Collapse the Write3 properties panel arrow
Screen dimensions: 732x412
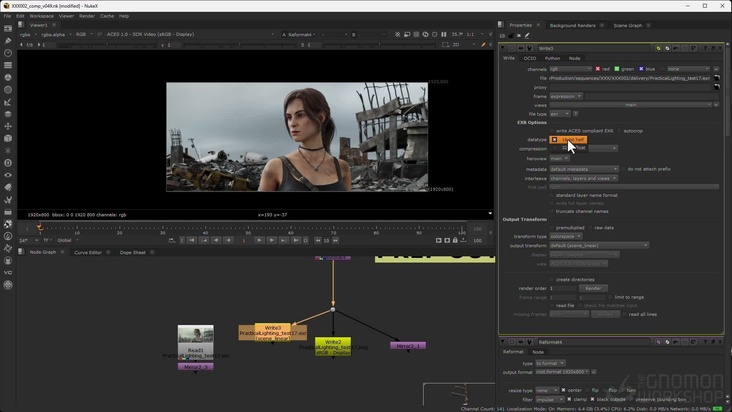click(503, 48)
